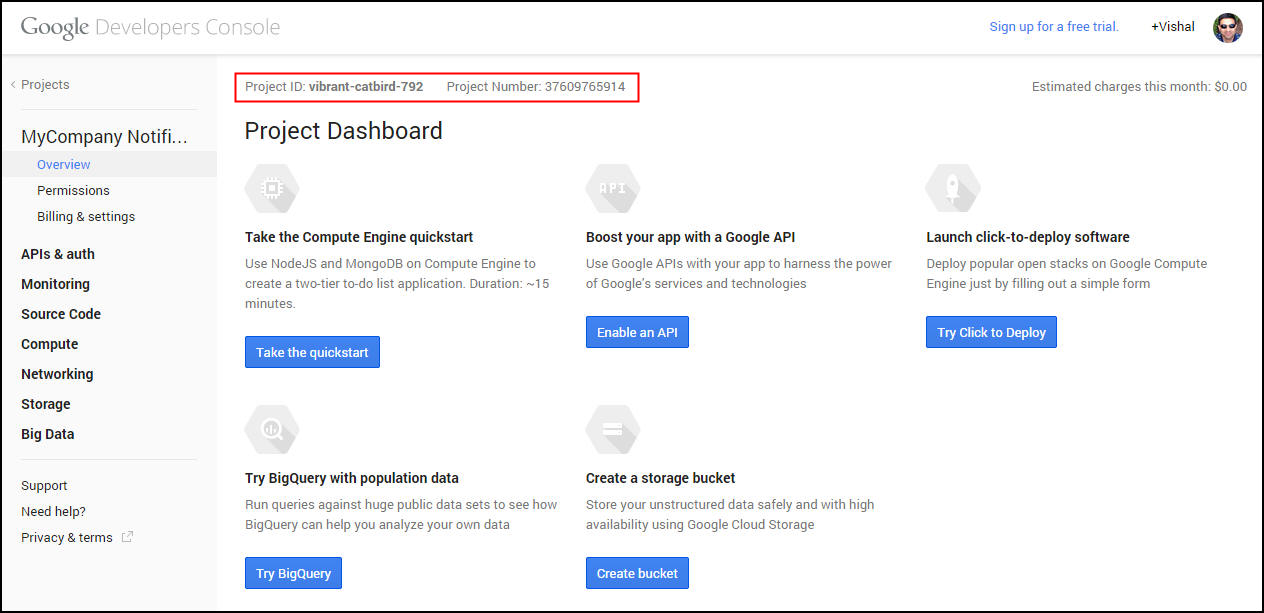Viewport: 1264px width, 613px height.
Task: Click the user profile avatar picture
Action: tap(1227, 27)
